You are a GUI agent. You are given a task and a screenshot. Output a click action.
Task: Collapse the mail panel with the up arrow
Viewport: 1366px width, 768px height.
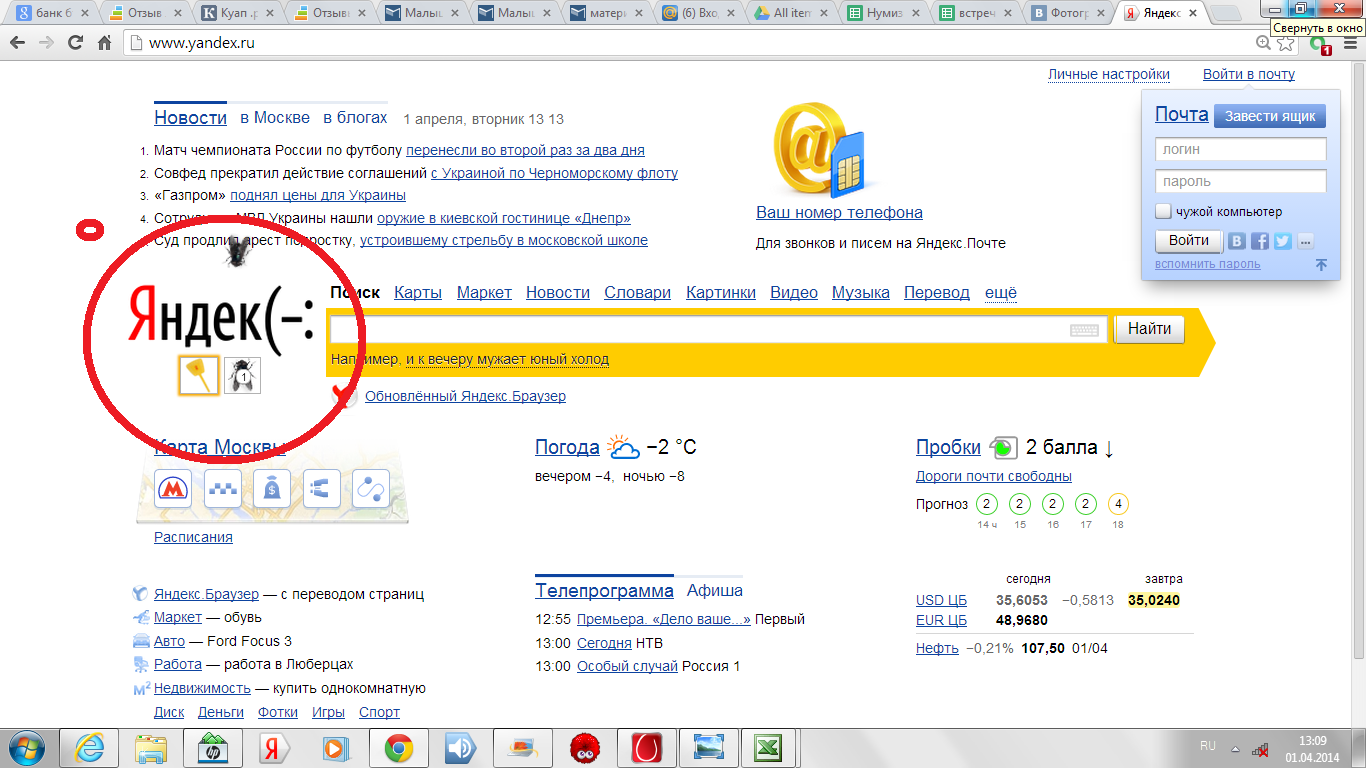[1321, 265]
